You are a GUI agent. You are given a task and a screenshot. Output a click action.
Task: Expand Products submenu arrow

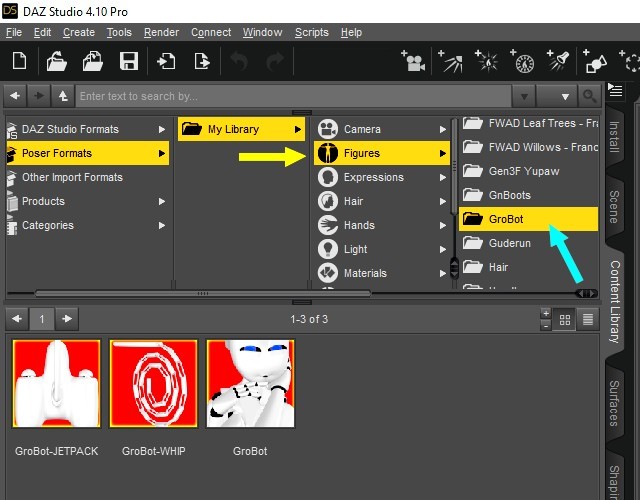pos(162,201)
